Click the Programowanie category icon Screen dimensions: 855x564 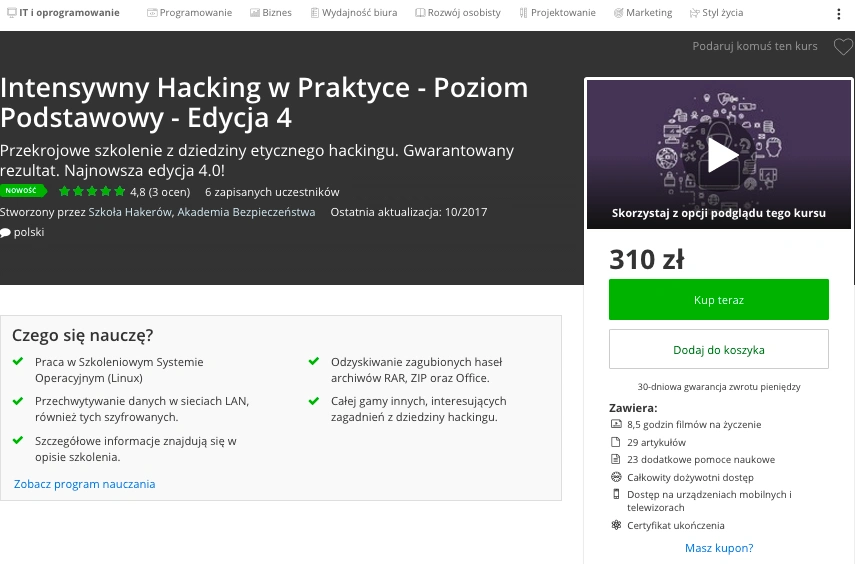[152, 13]
